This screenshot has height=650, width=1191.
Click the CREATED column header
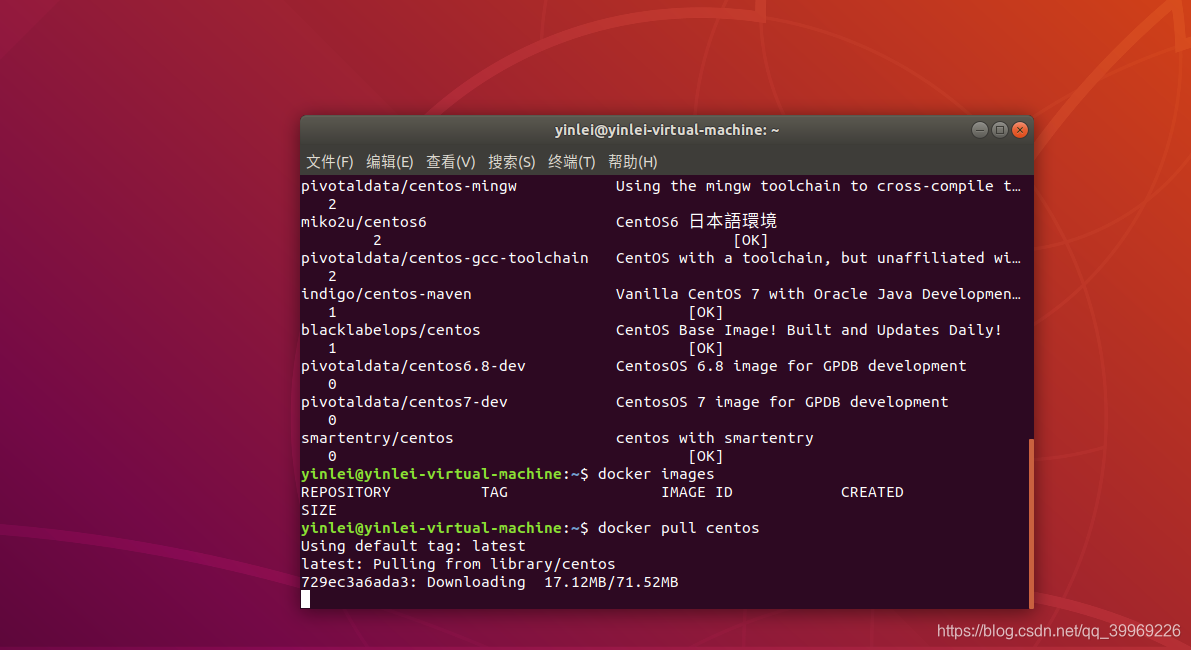coord(872,492)
